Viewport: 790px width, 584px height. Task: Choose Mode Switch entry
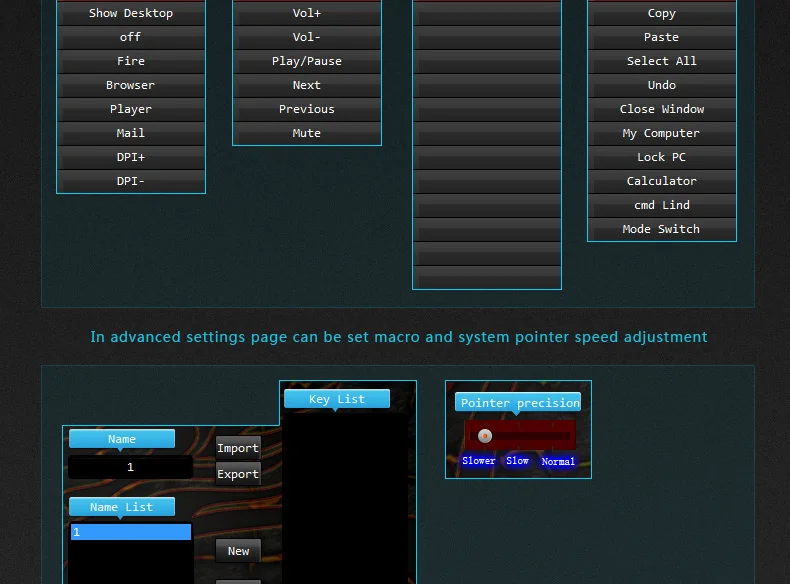tap(662, 229)
